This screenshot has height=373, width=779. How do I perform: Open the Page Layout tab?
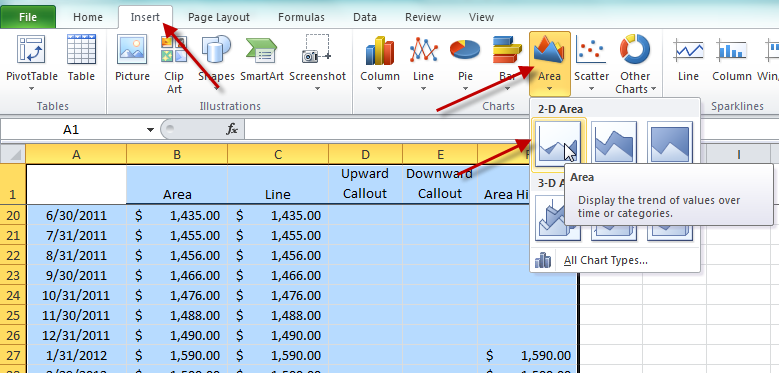219,17
